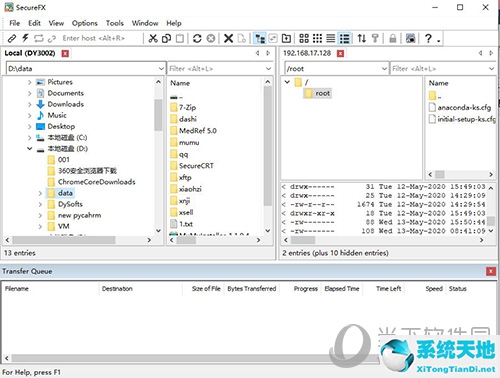Click the Go up to parent folder icon
This screenshot has height=378, width=500.
coord(286,38)
